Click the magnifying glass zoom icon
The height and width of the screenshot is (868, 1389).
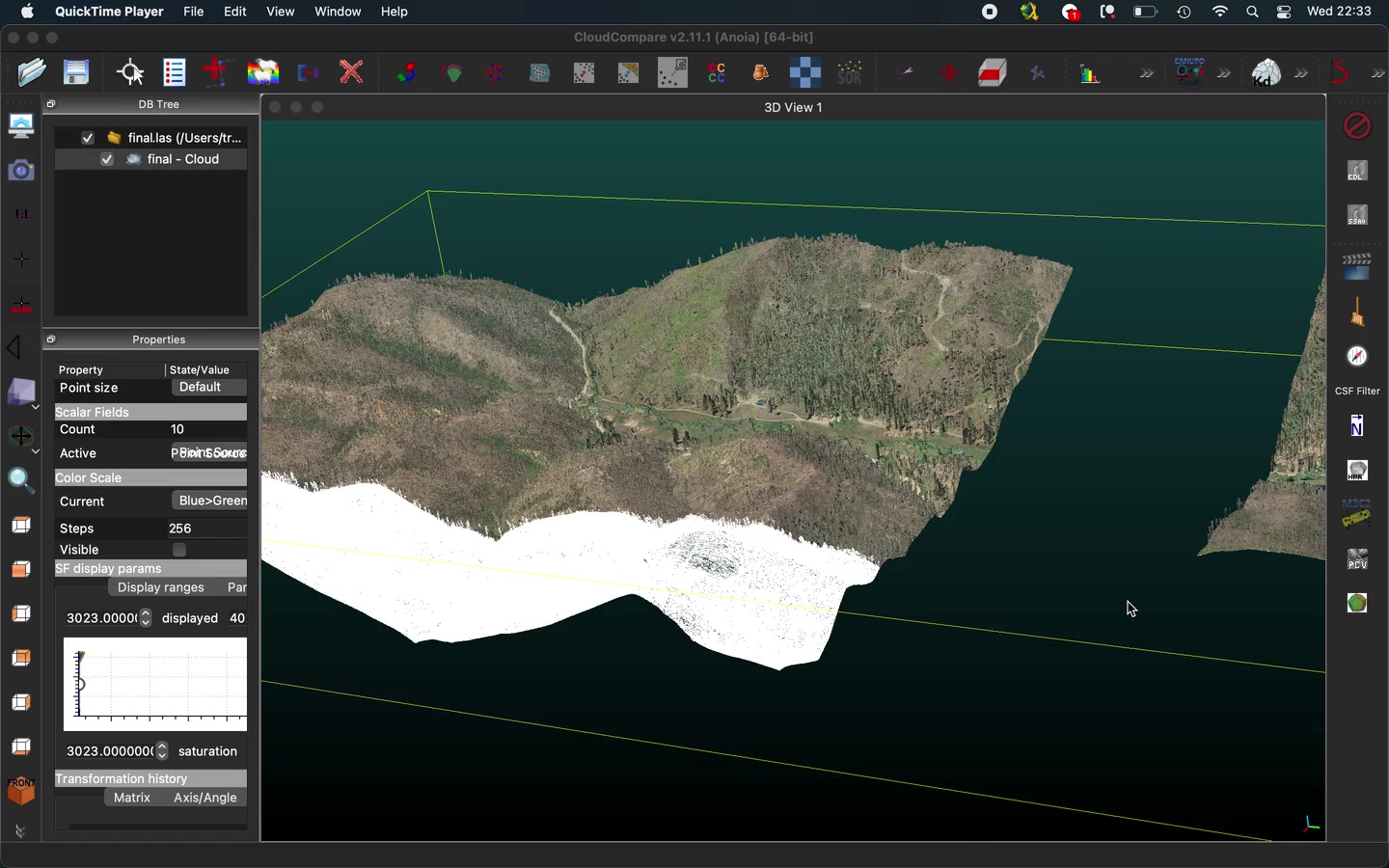click(x=21, y=480)
